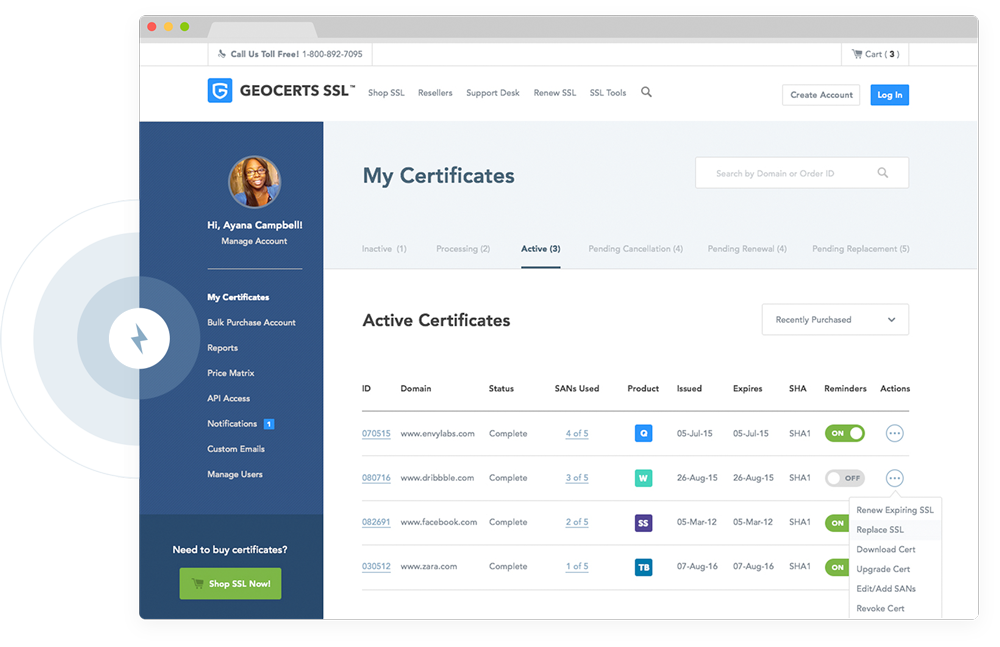1000x647 pixels.
Task: Open SSL Tools in top navigation
Action: (x=608, y=93)
